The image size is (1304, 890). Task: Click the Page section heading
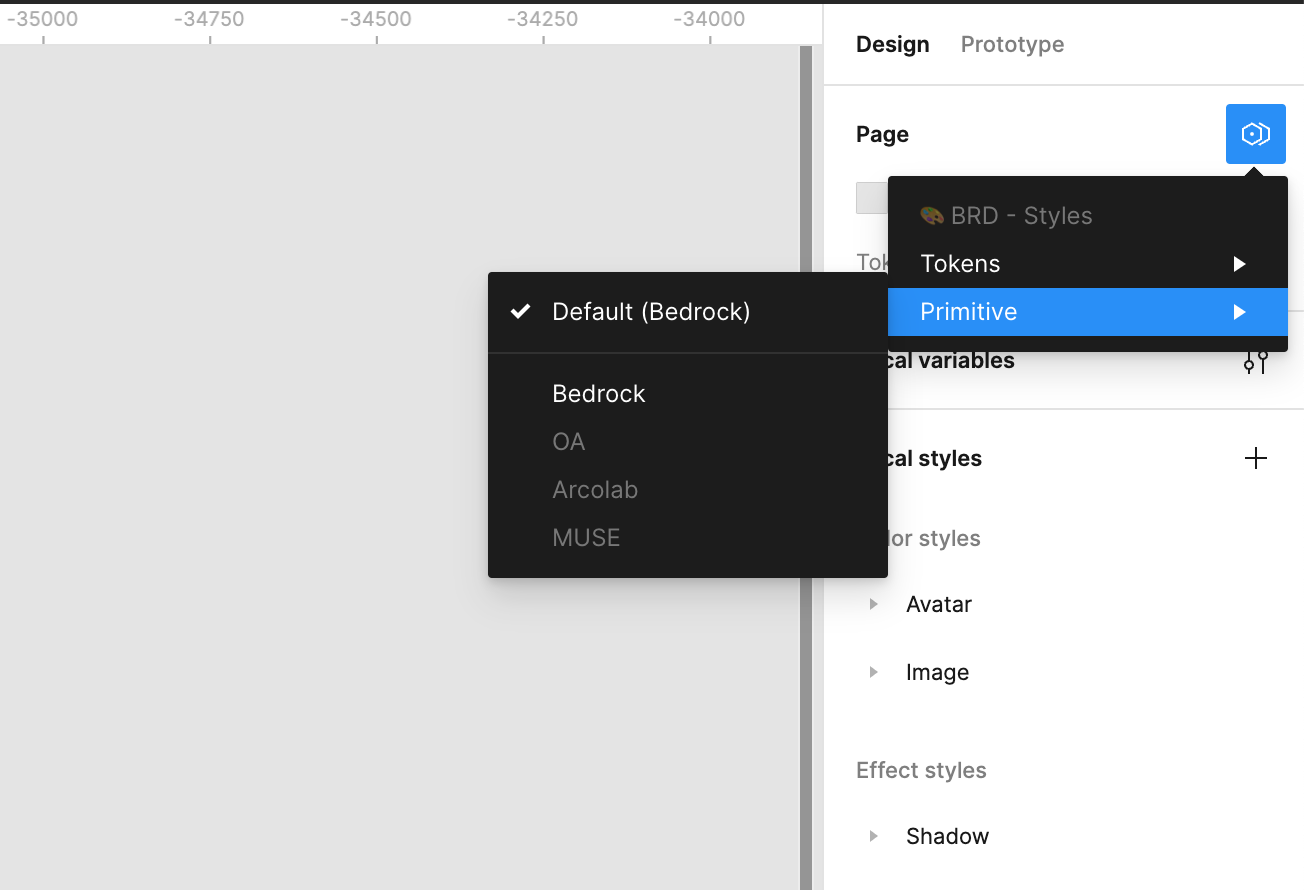pyautogui.click(x=882, y=134)
